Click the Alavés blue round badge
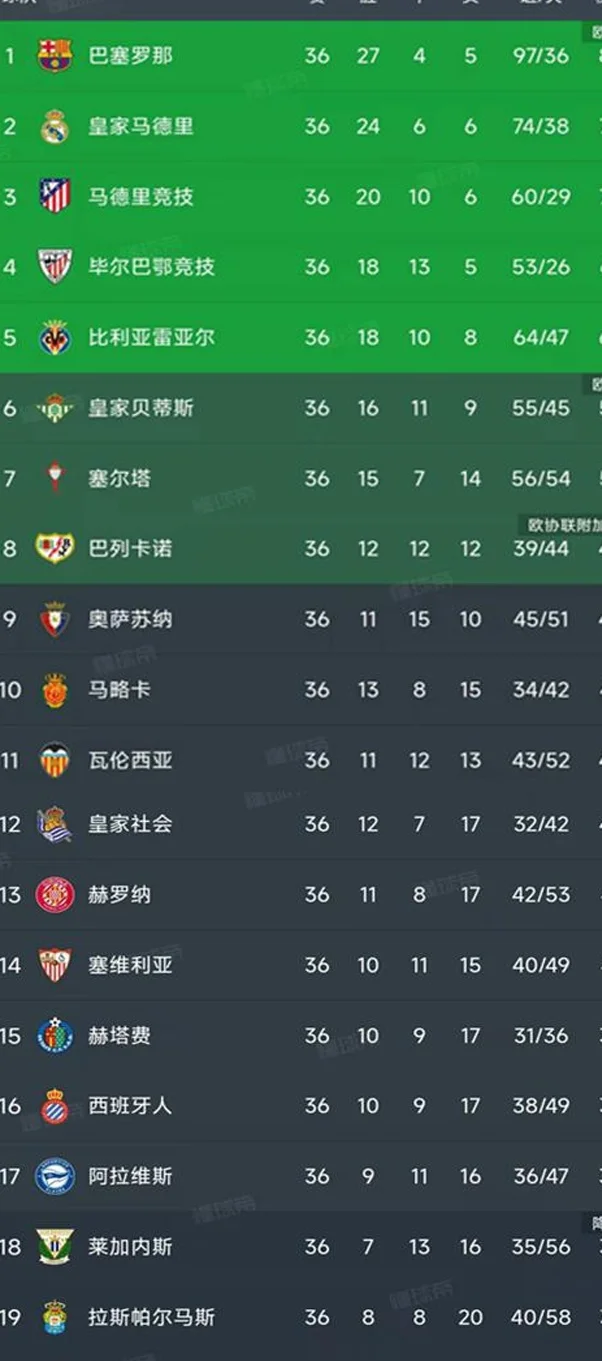Viewport: 602px width, 1361px height. (x=55, y=1176)
